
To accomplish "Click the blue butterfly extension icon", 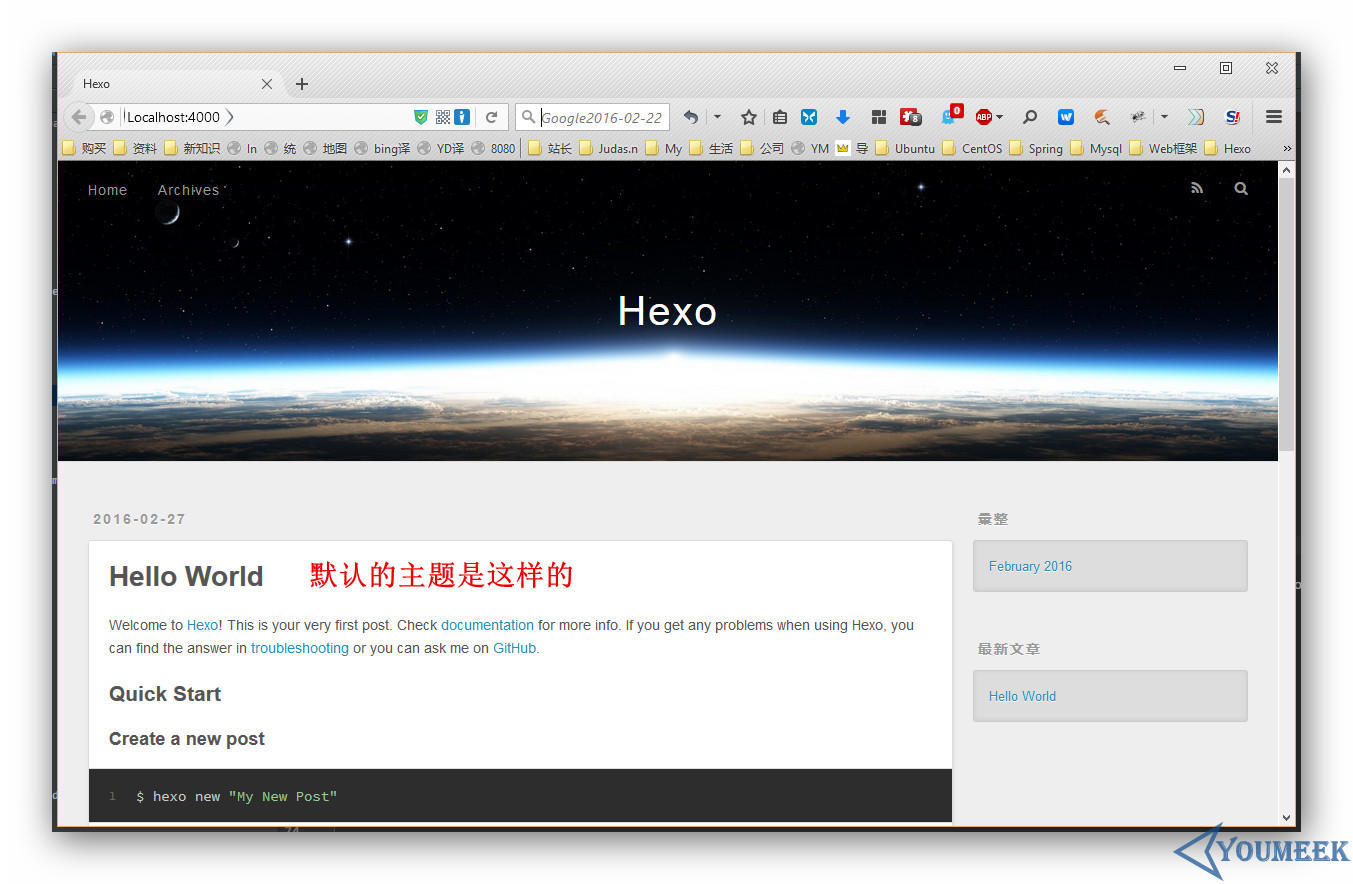I will coord(809,117).
